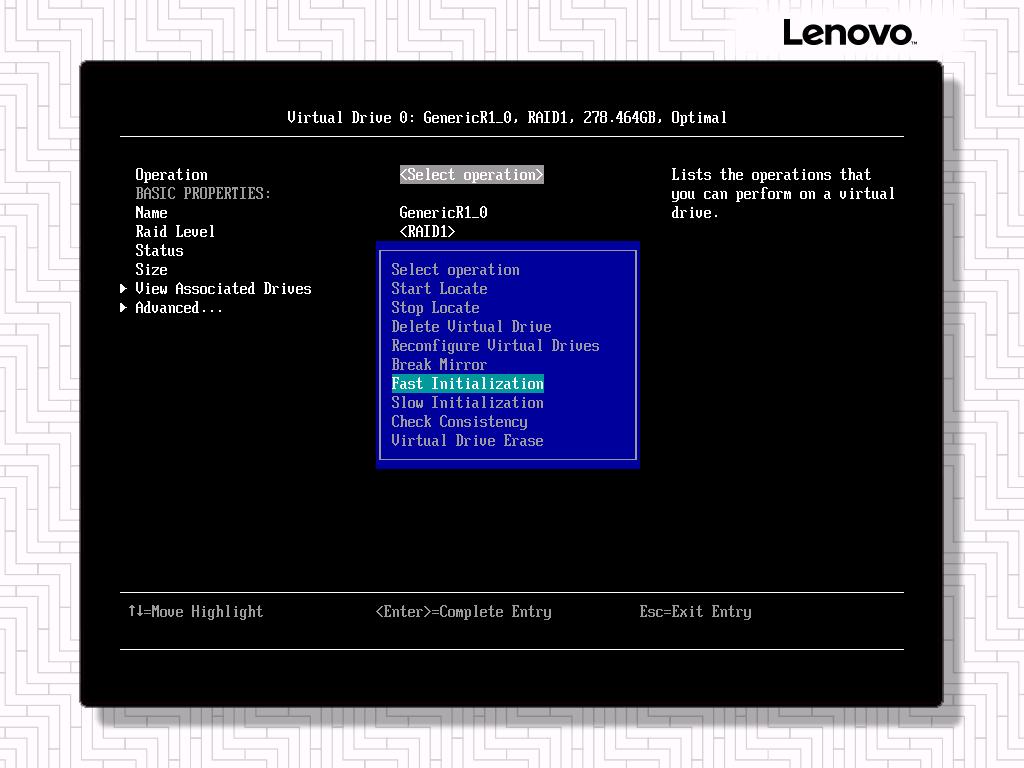The image size is (1024, 768).
Task: Pick Virtual Drive Erase option
Action: (467, 441)
